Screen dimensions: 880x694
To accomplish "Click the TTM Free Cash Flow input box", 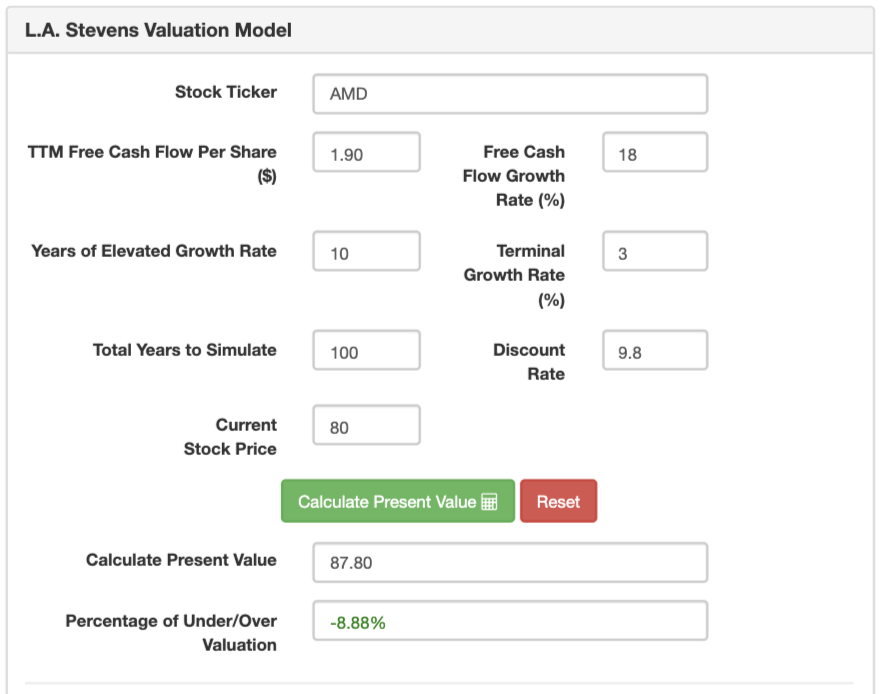I will click(x=366, y=152).
